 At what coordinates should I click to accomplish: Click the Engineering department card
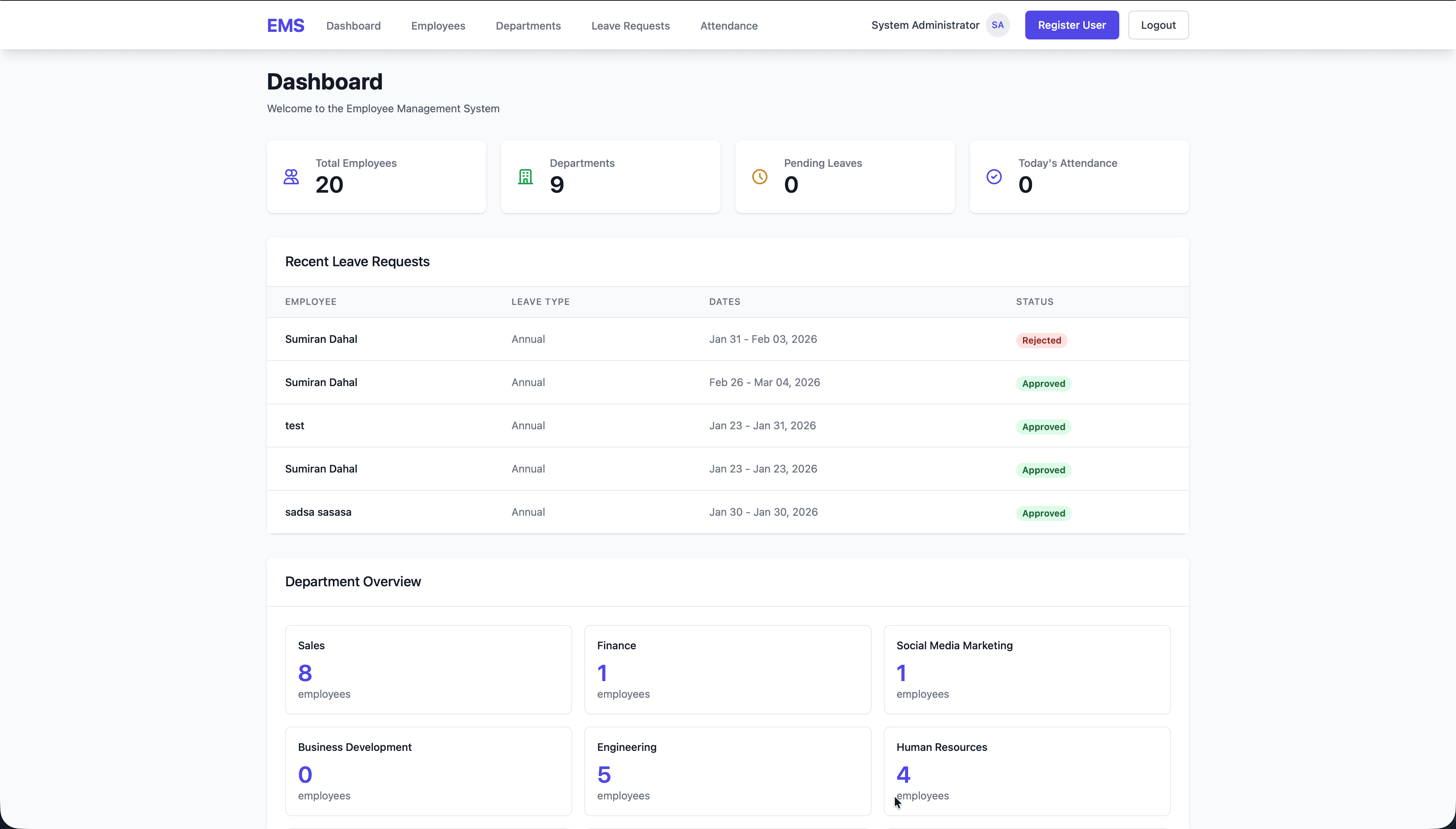(x=727, y=770)
